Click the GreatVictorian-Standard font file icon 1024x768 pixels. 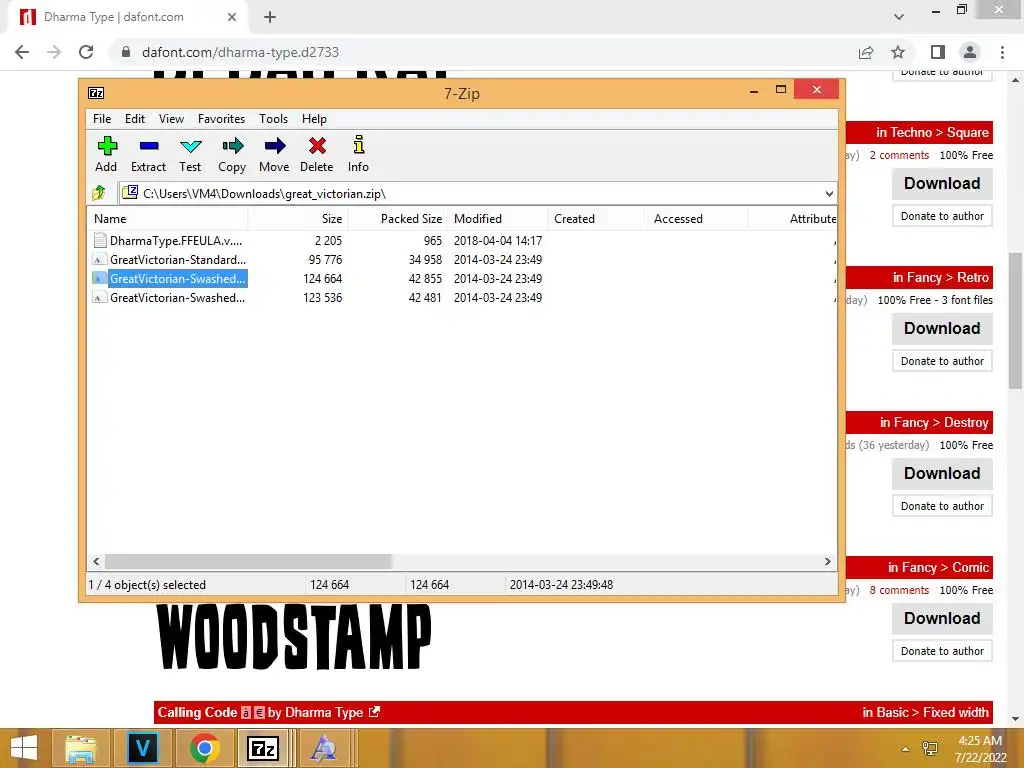pos(99,259)
